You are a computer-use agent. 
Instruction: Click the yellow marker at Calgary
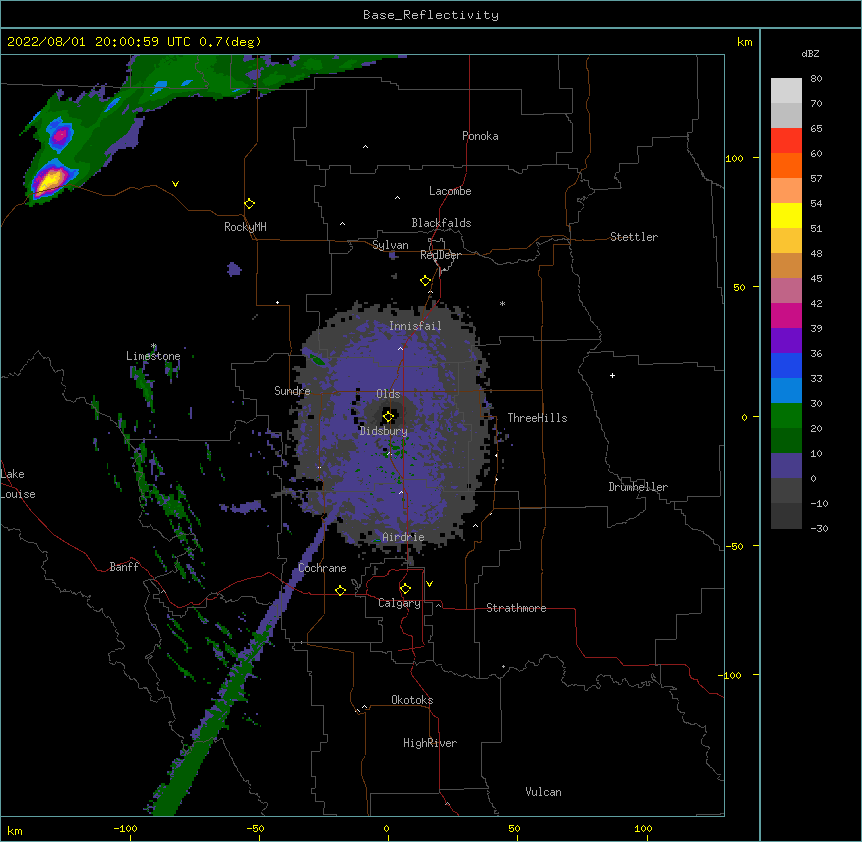pyautogui.click(x=405, y=589)
